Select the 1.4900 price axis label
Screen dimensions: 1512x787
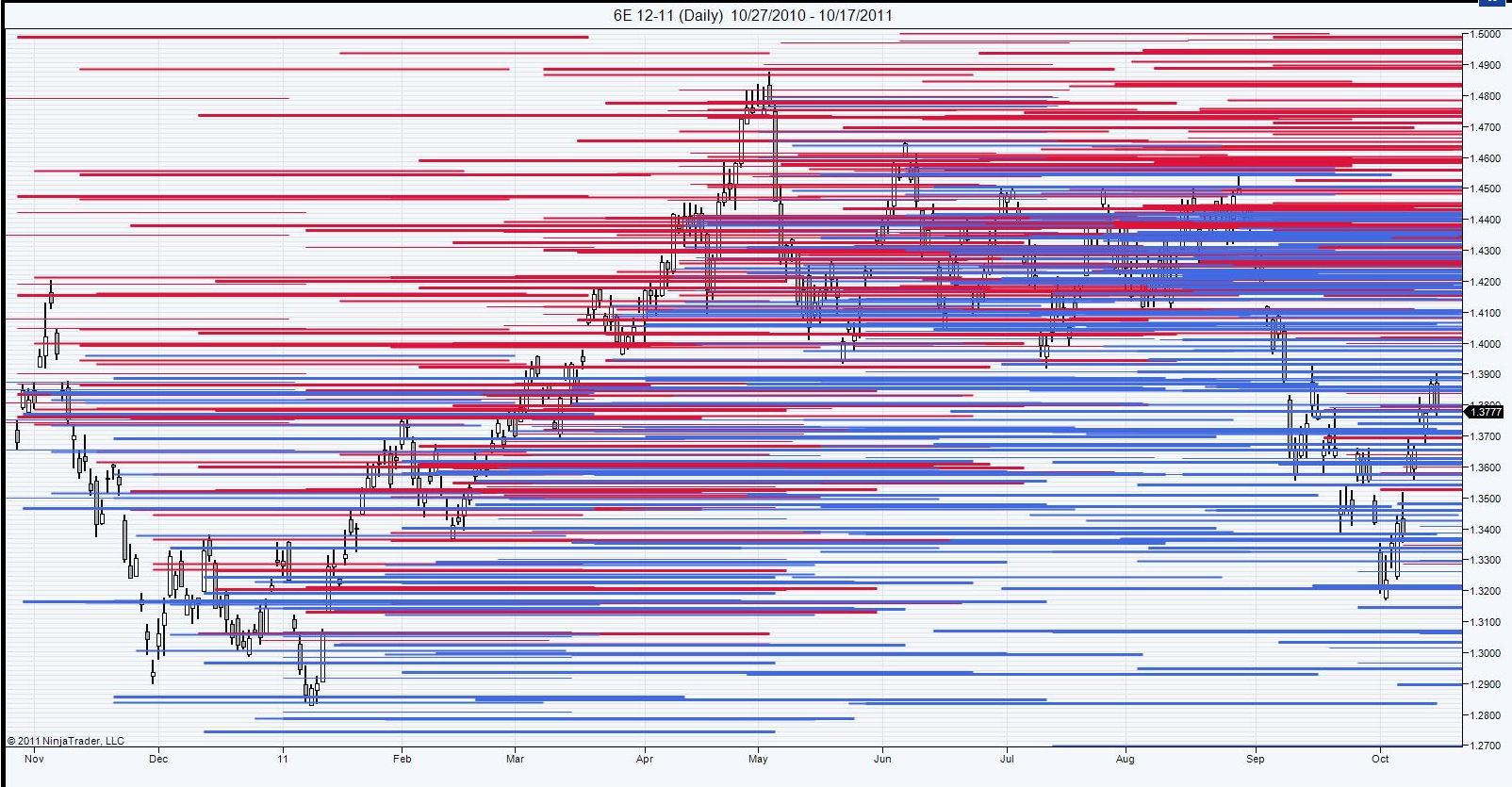pos(1486,66)
